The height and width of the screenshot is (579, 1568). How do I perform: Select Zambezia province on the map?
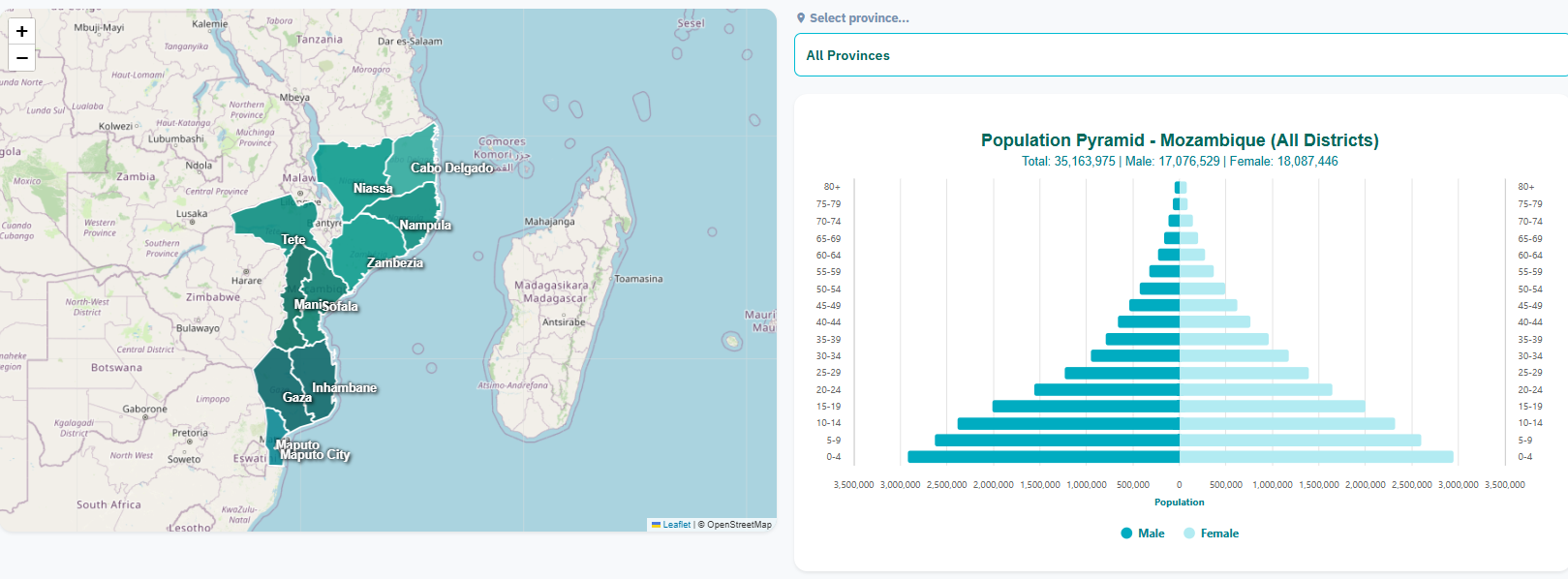[394, 263]
